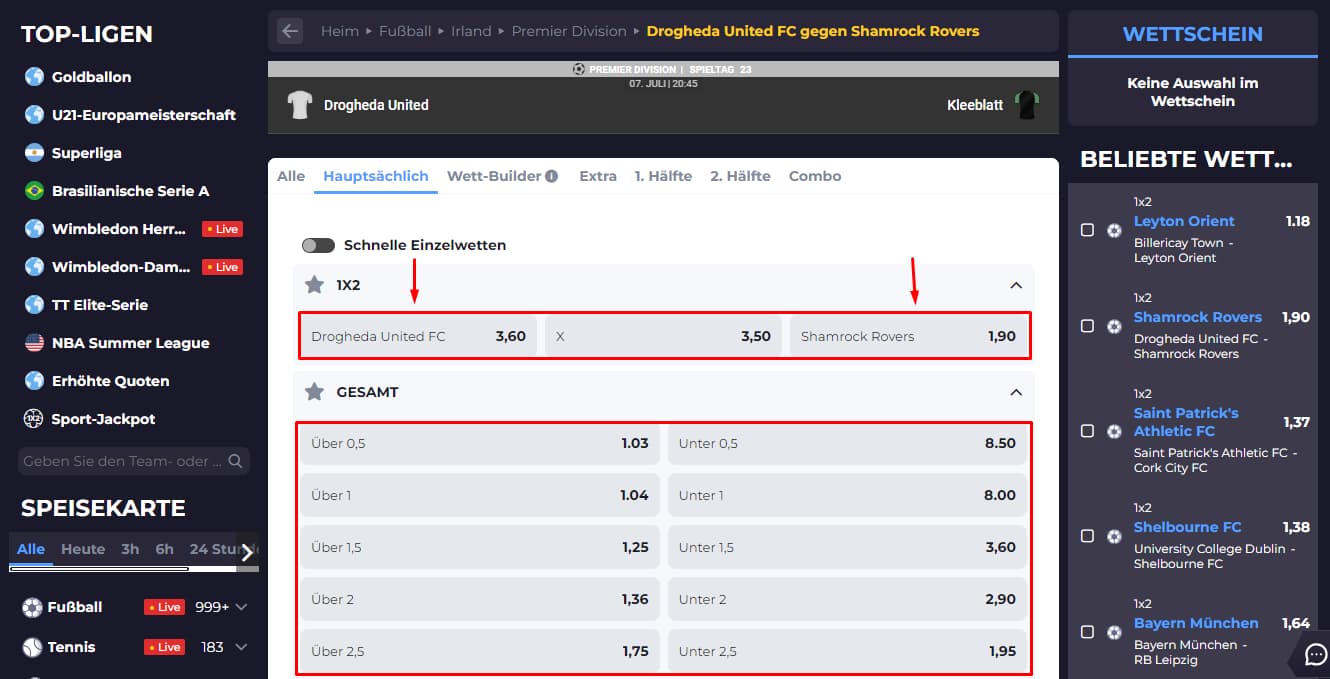Check the Saint Patrick's Athletic FC bet checkbox
This screenshot has width=1330, height=679.
tap(1087, 431)
